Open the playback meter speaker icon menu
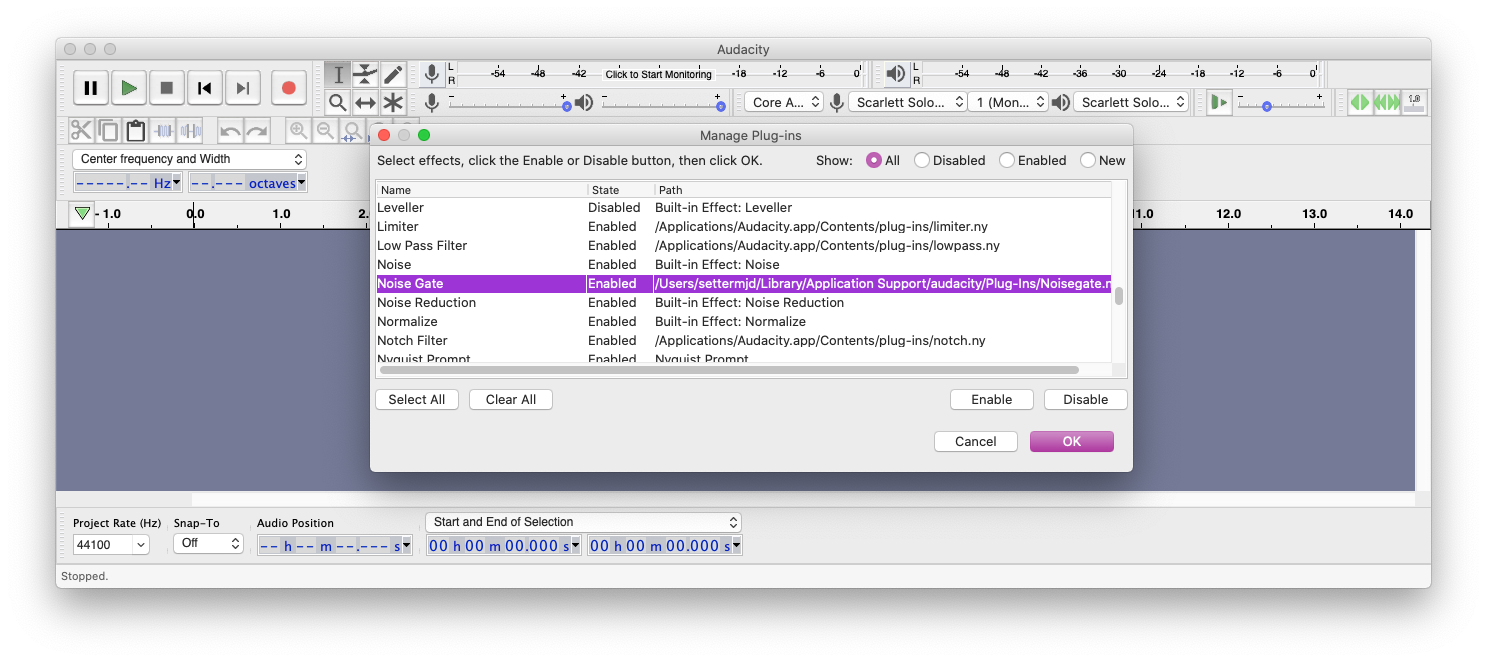Image resolution: width=1487 pixels, height=662 pixels. (895, 74)
